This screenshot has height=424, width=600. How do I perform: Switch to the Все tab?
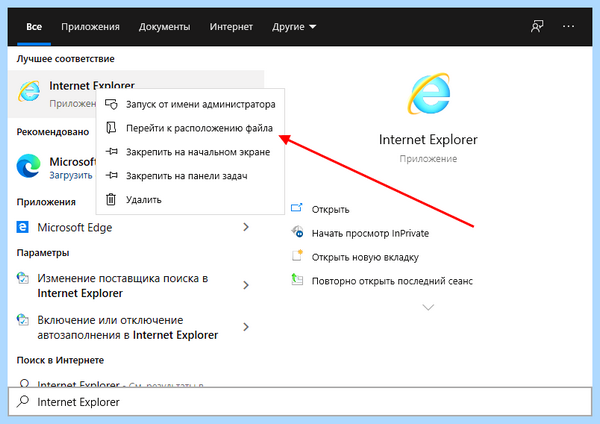[x=34, y=27]
